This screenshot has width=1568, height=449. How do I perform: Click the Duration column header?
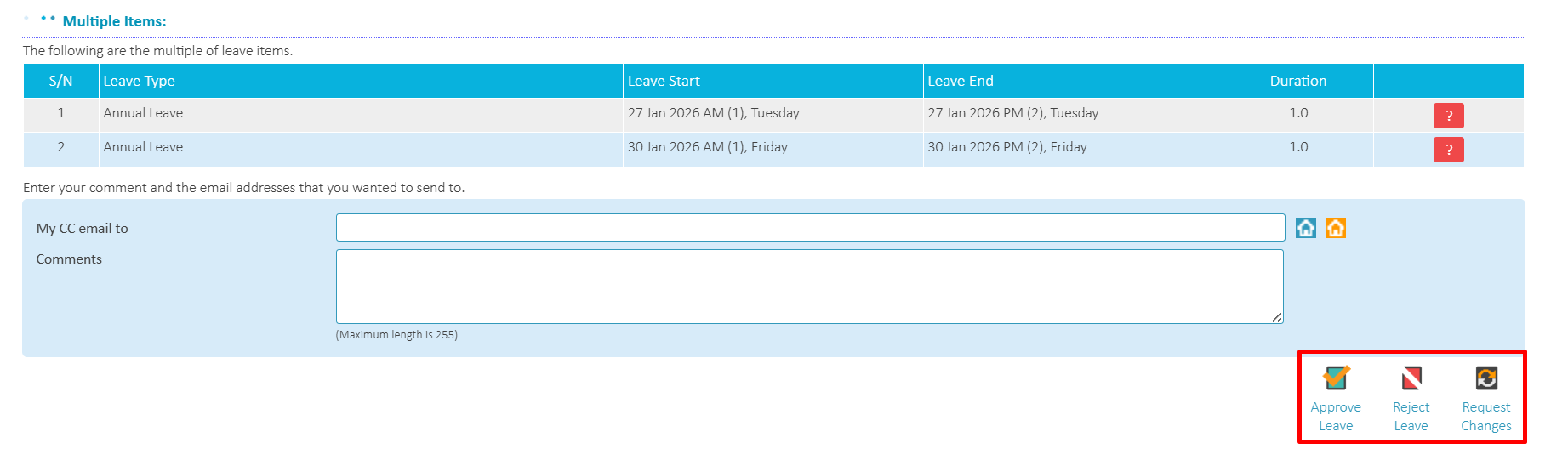(1297, 81)
